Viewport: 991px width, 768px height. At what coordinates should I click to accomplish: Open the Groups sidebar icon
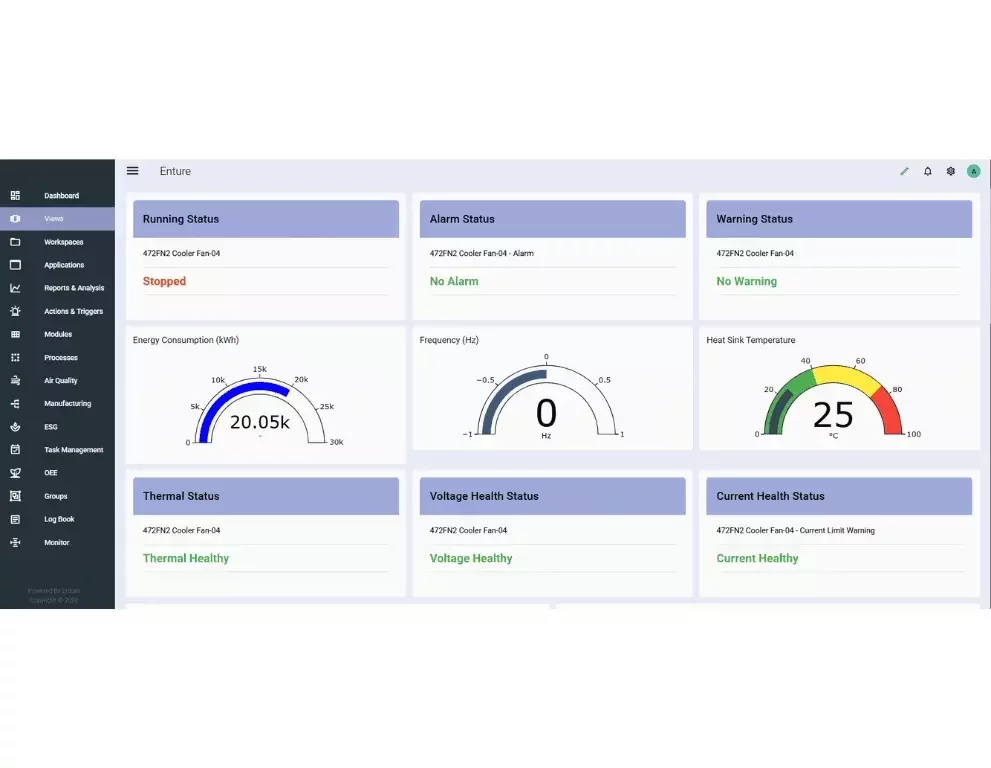[x=17, y=495]
